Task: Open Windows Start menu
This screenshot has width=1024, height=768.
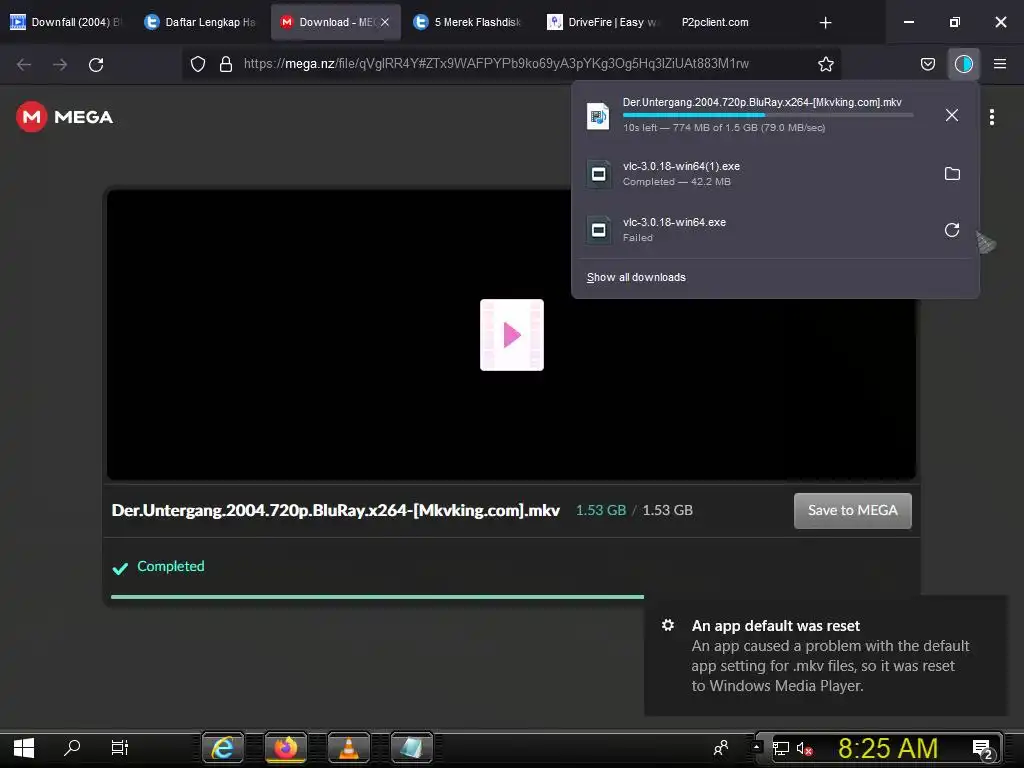Action: (24, 748)
